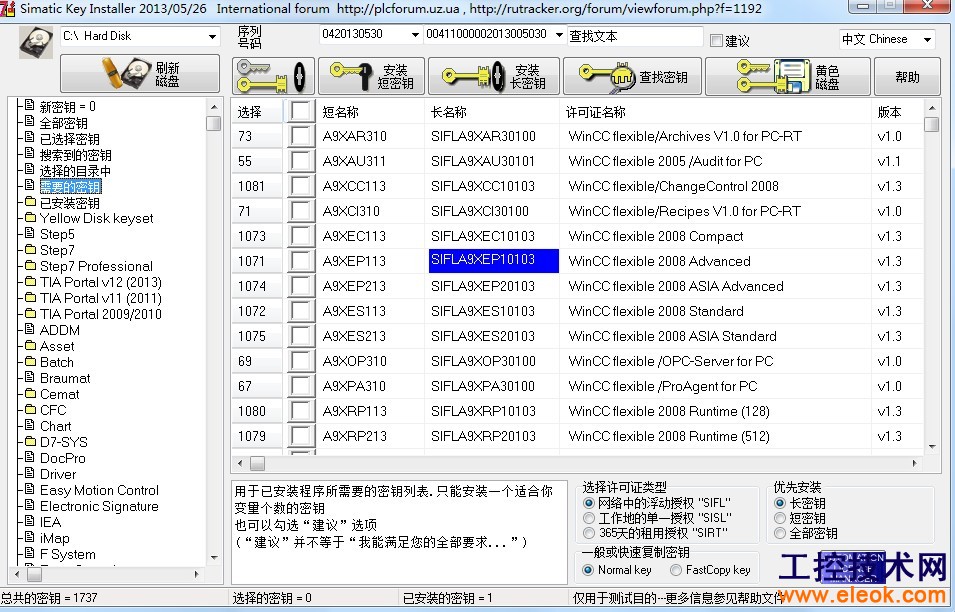Select the 全部密钥 tree item
Screen dimensions: 955x612
pyautogui.click(x=63, y=123)
